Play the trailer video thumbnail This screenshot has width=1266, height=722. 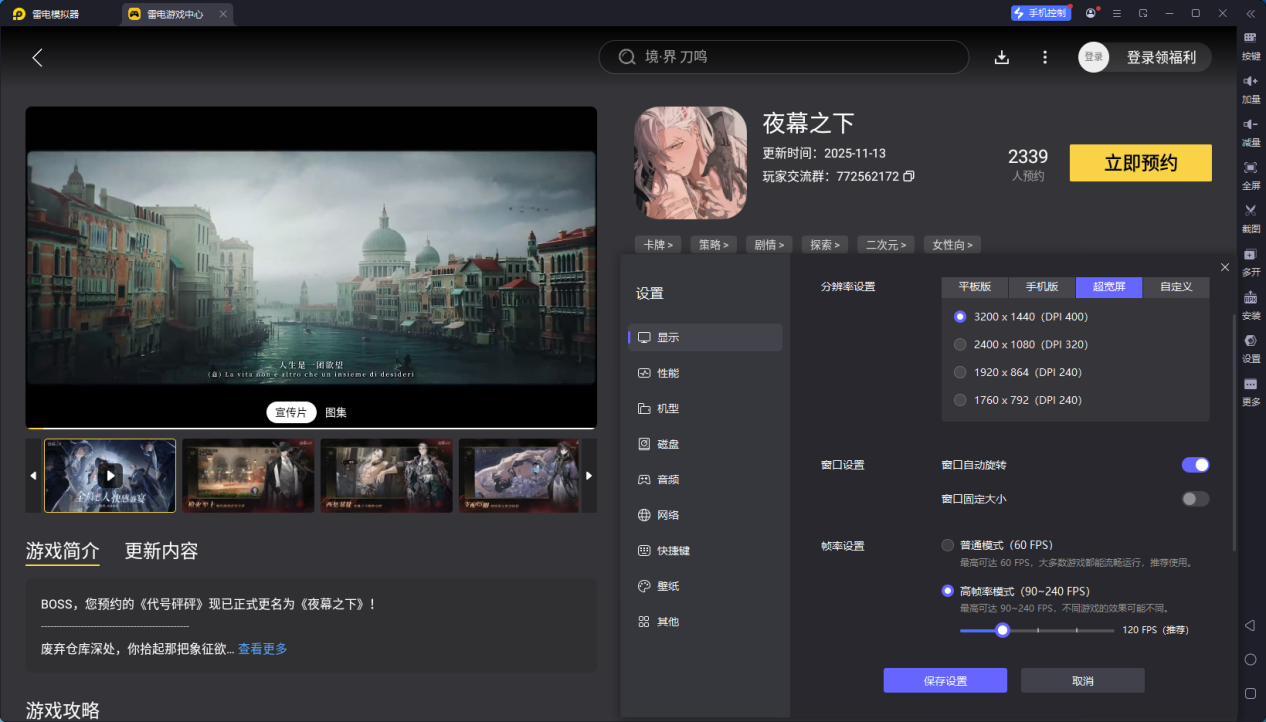[x=110, y=475]
